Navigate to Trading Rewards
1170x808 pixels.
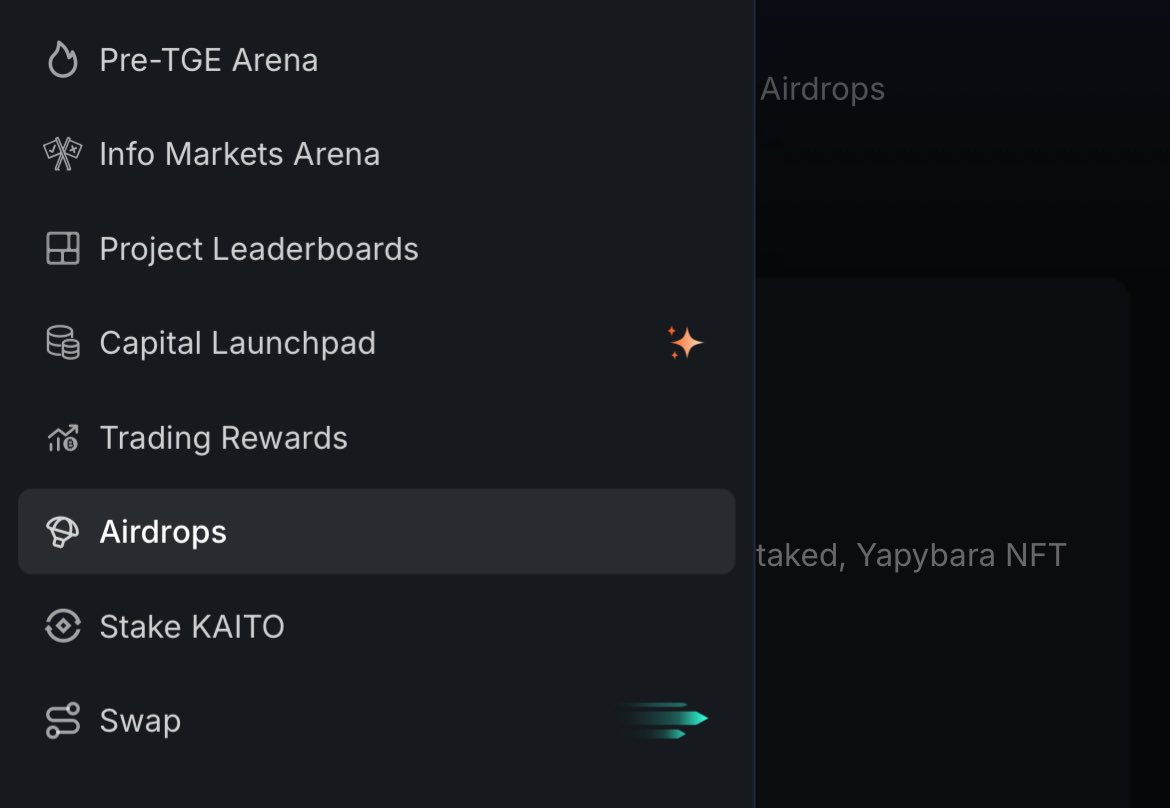[x=223, y=438]
